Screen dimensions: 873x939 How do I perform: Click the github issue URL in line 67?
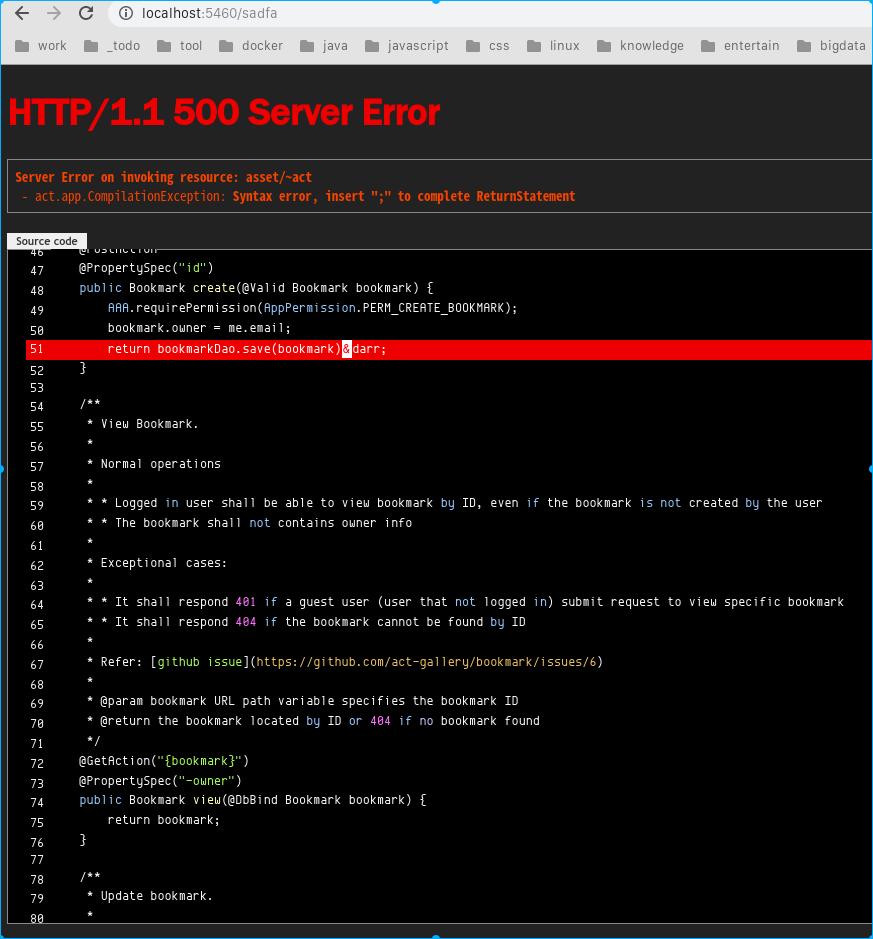(x=426, y=662)
